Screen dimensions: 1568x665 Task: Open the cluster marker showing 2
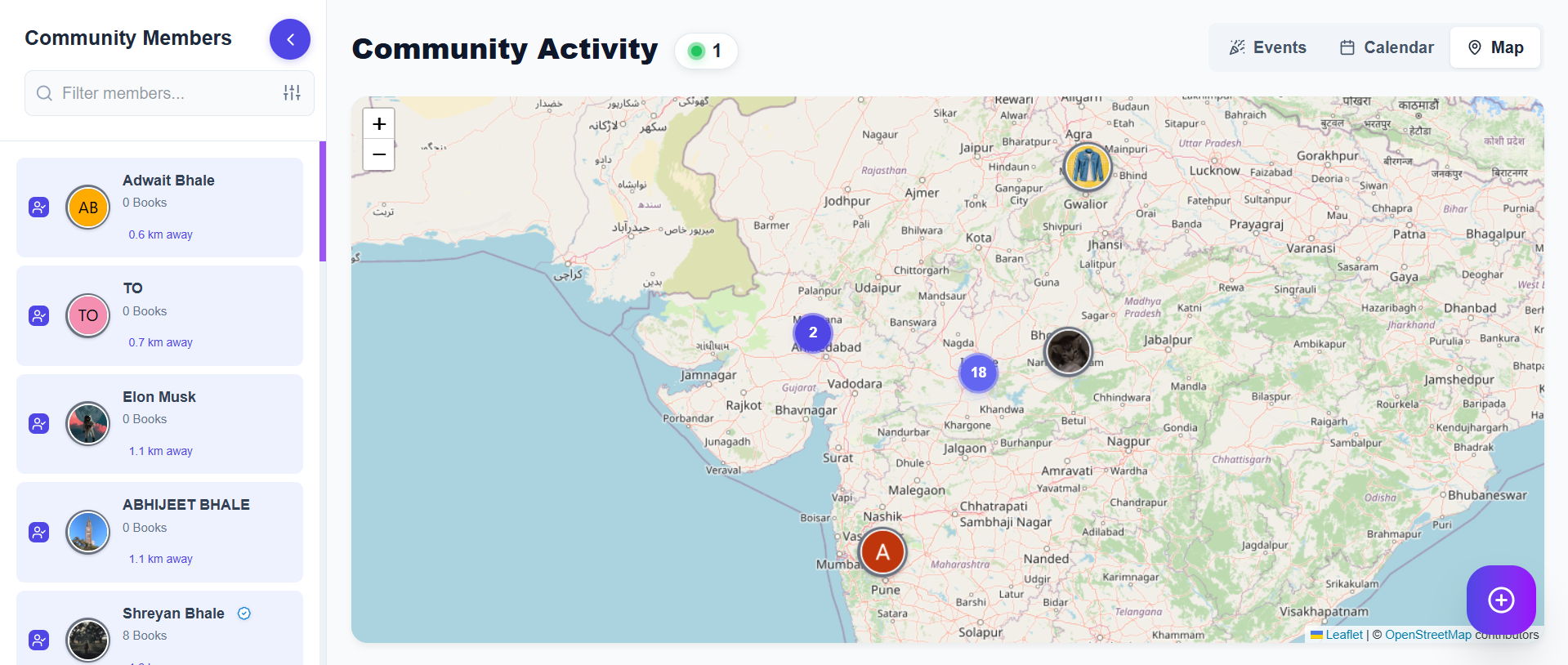coord(813,332)
